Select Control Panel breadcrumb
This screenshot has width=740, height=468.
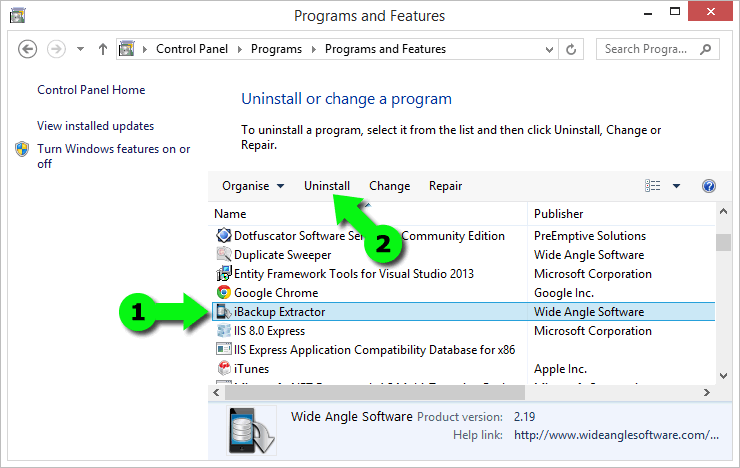(x=192, y=49)
